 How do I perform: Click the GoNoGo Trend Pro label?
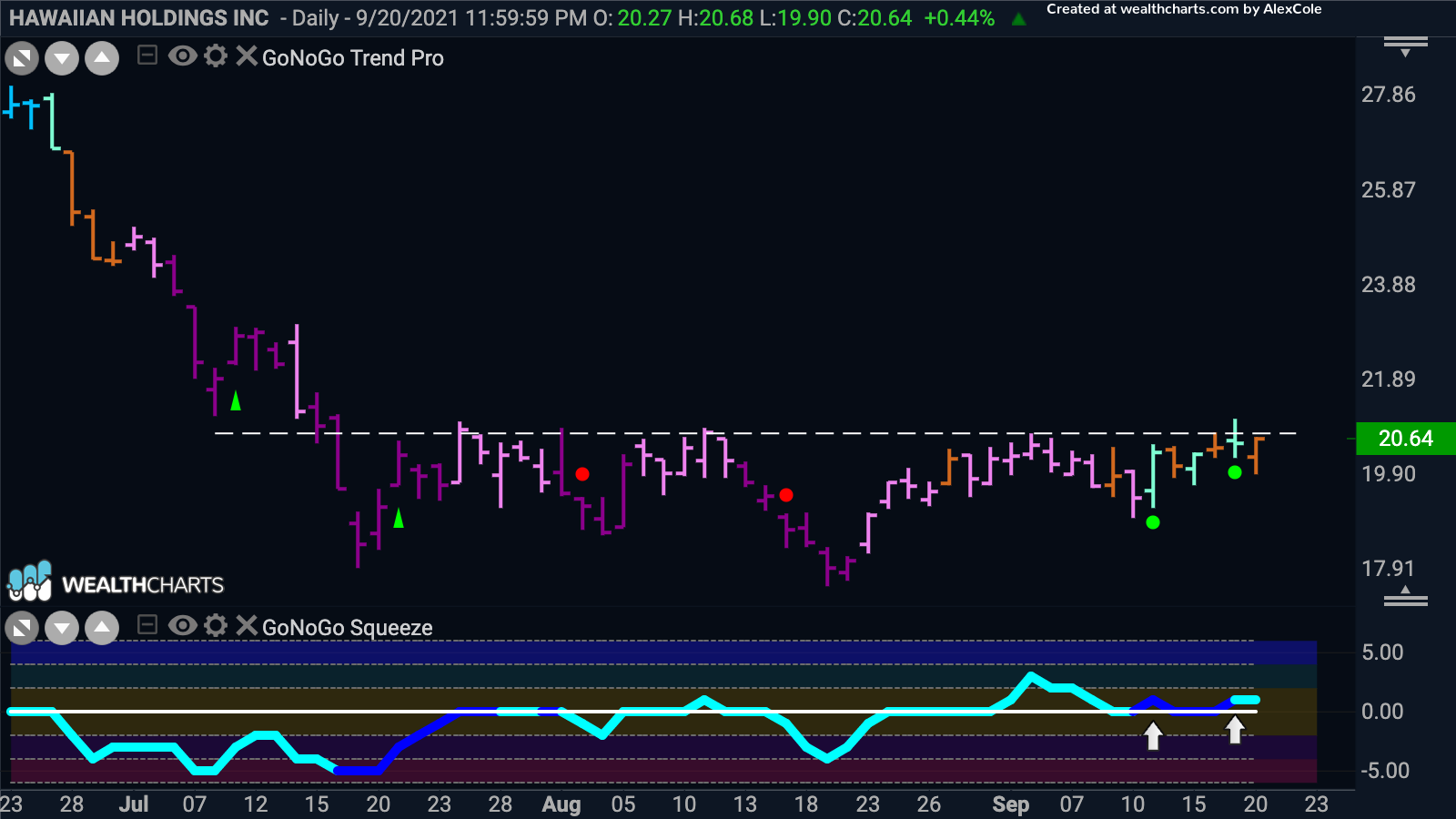[353, 58]
